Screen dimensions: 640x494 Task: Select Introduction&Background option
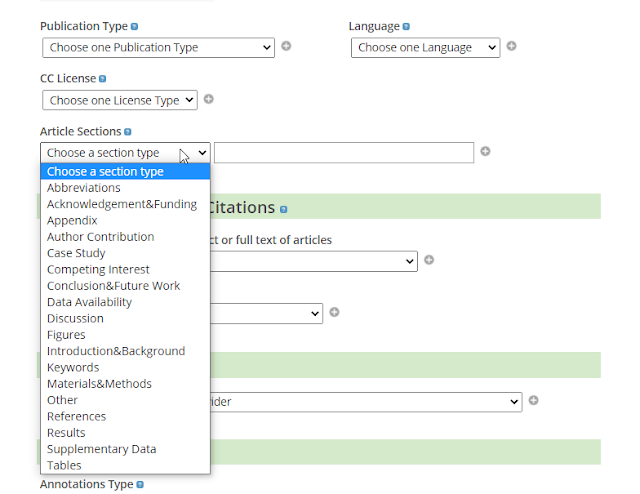click(x=125, y=351)
